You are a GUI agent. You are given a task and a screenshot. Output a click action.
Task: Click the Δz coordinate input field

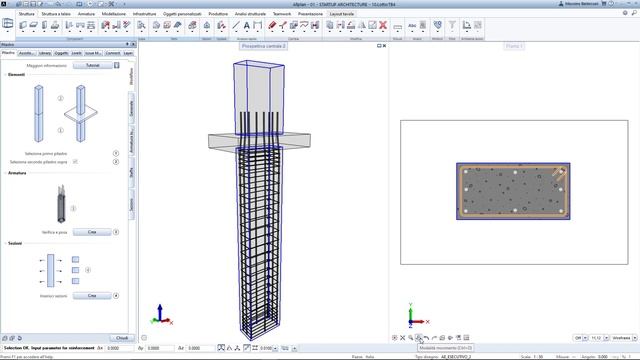tap(201, 348)
